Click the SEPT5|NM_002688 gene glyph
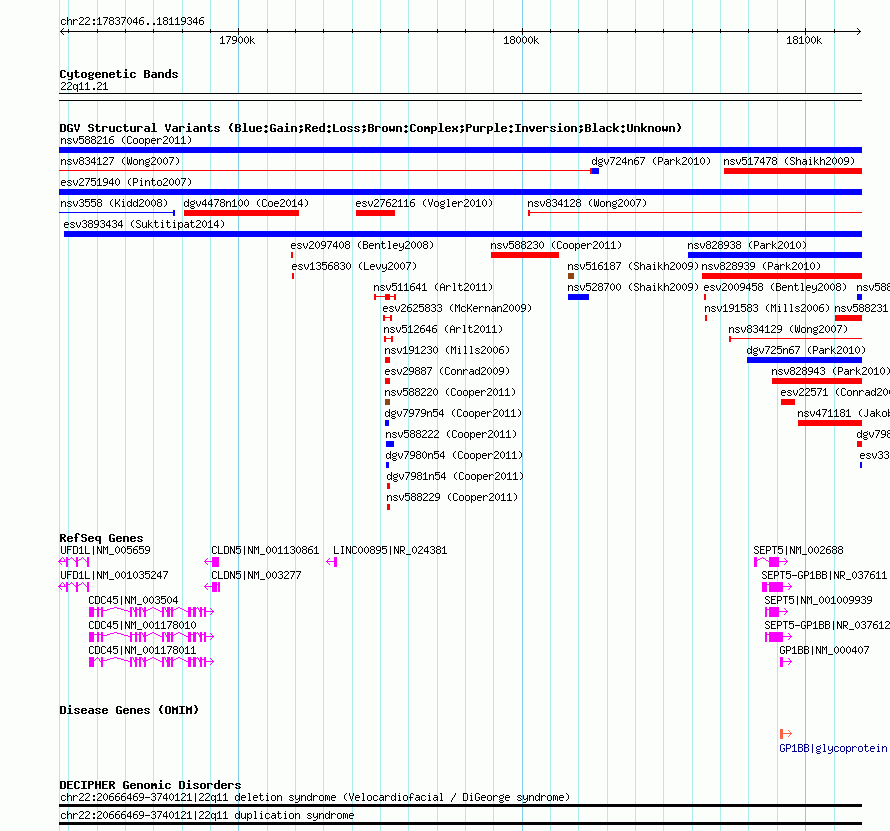This screenshot has height=831, width=890. (771, 562)
